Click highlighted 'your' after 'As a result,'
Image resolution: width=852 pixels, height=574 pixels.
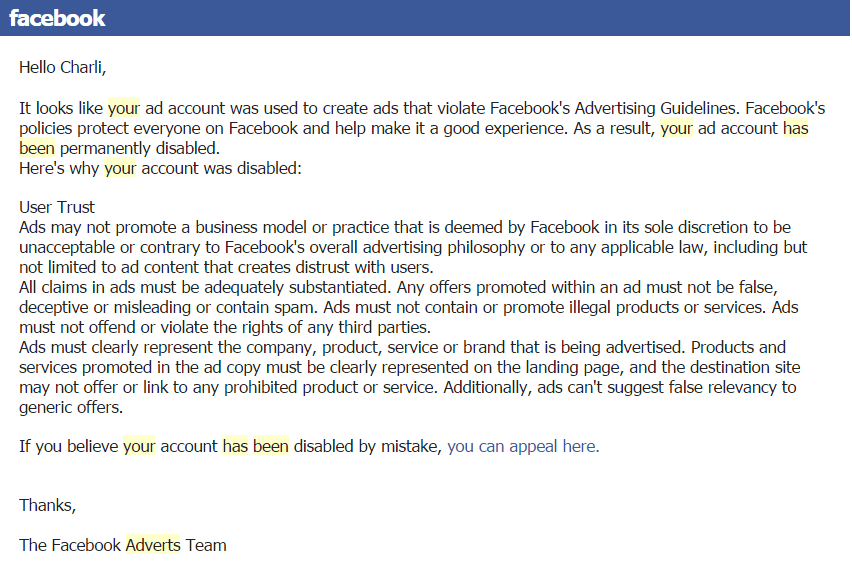point(676,128)
